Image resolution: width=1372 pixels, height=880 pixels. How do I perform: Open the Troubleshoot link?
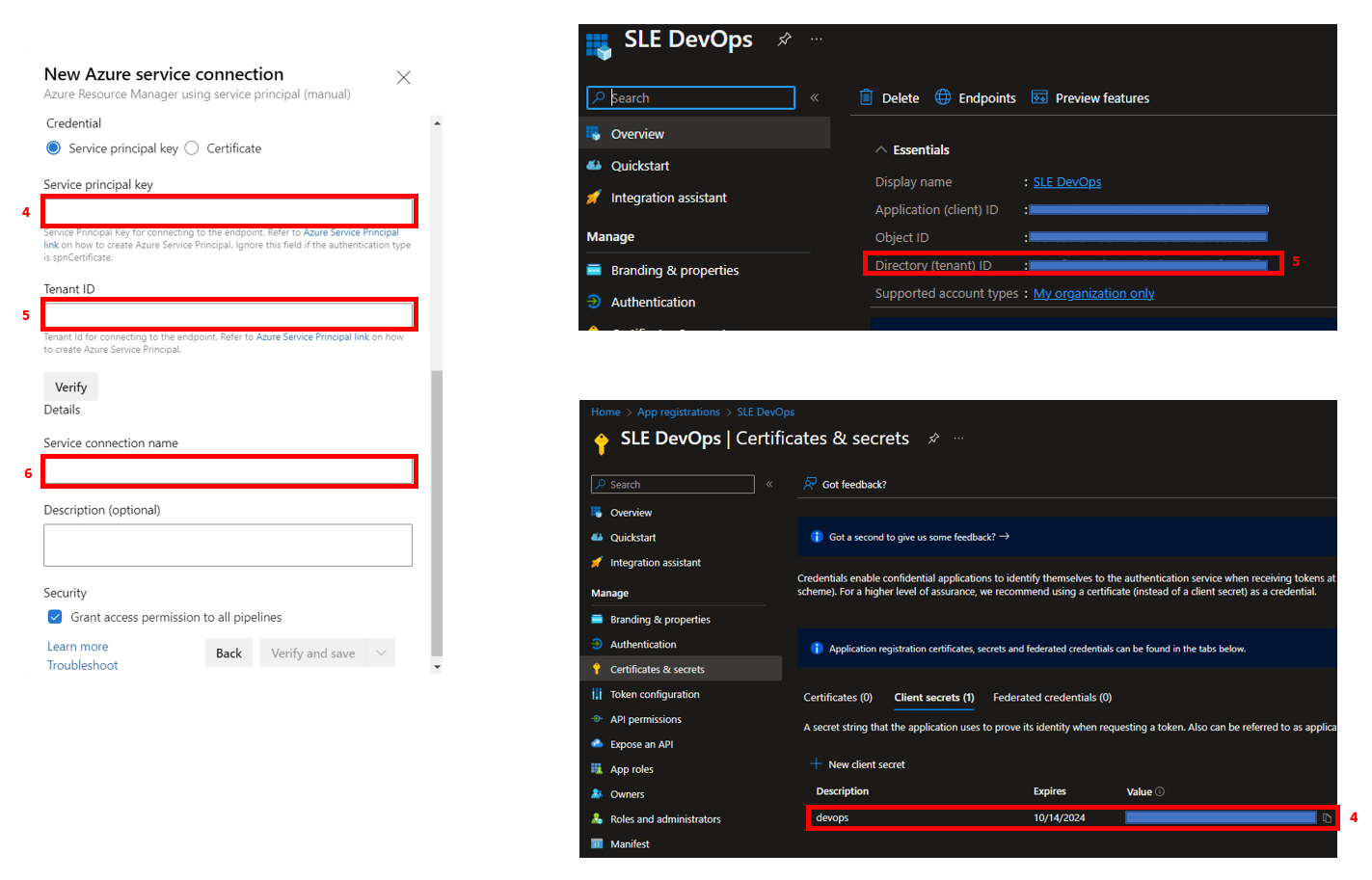pyautogui.click(x=82, y=665)
